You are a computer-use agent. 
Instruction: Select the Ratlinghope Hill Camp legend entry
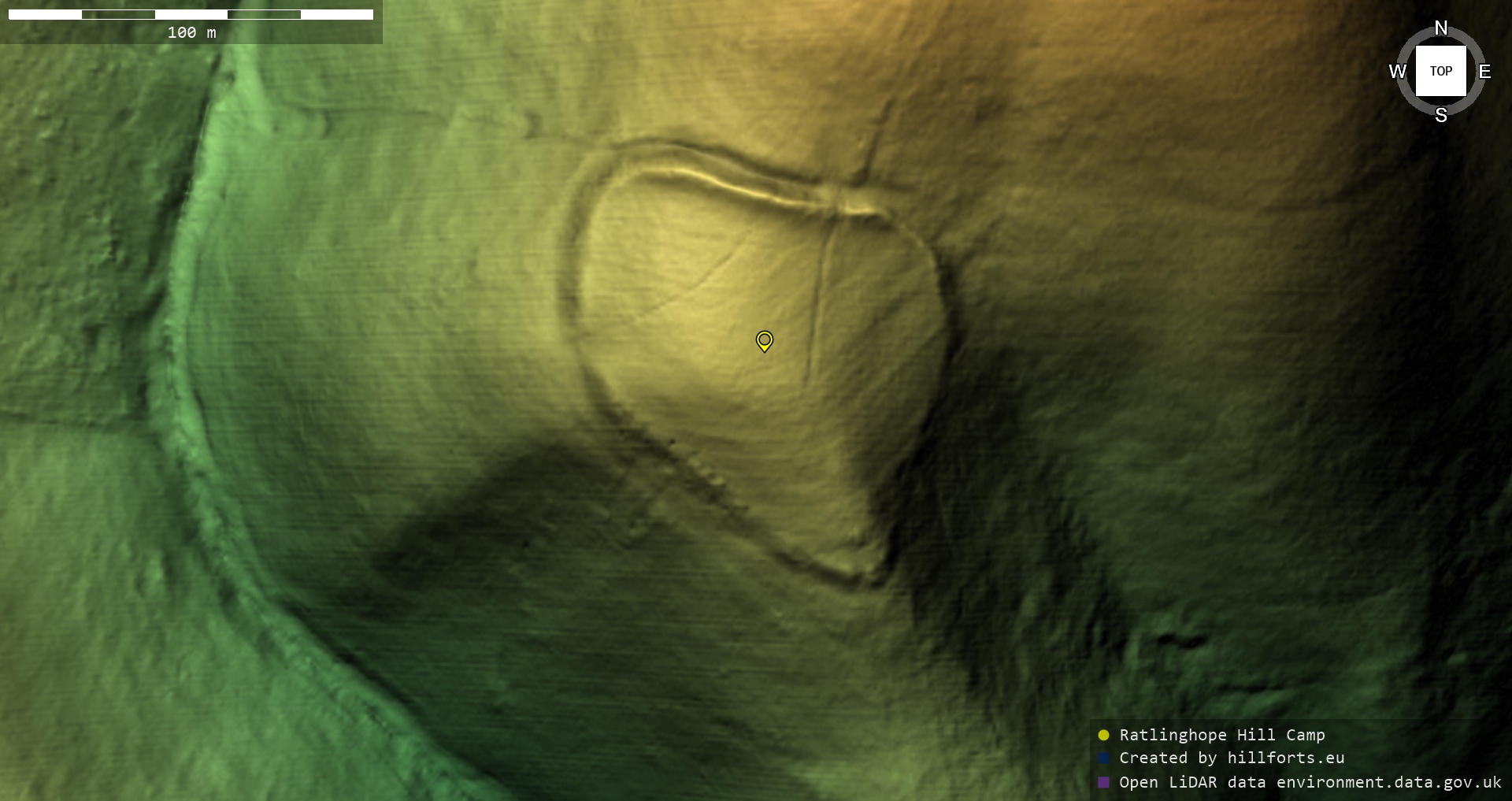1221,735
